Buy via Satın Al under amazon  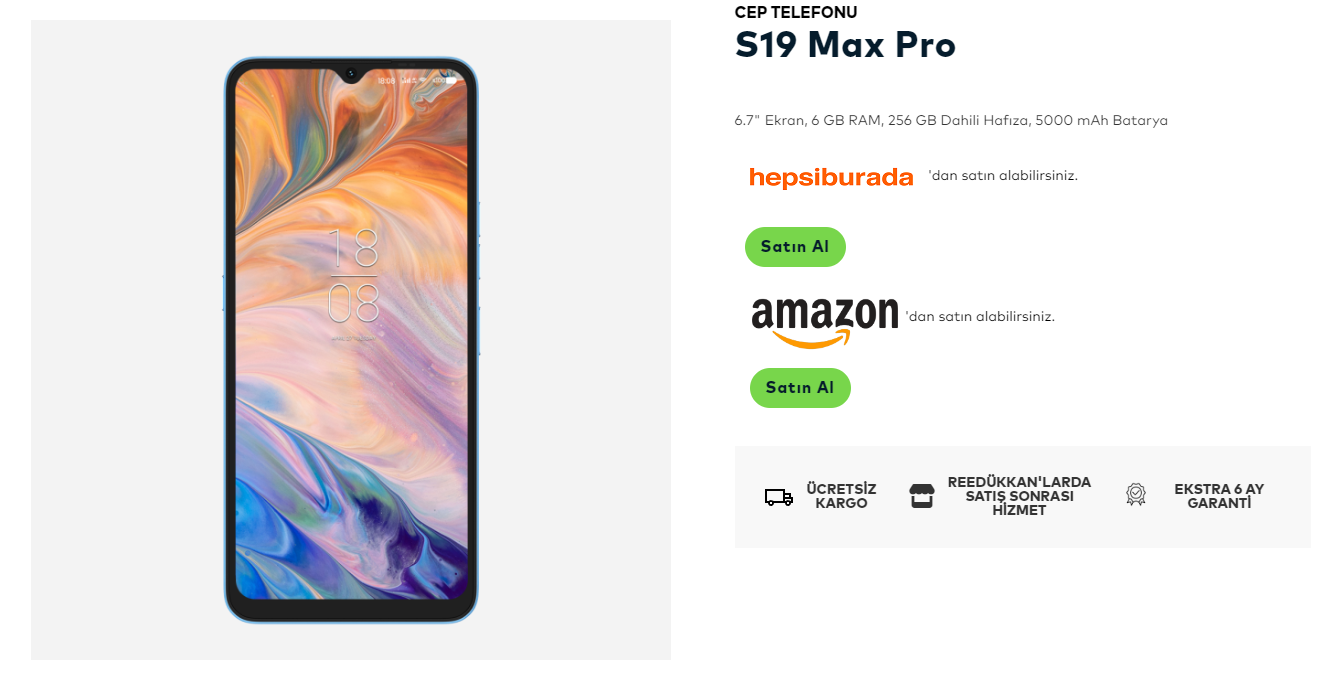[x=800, y=388]
